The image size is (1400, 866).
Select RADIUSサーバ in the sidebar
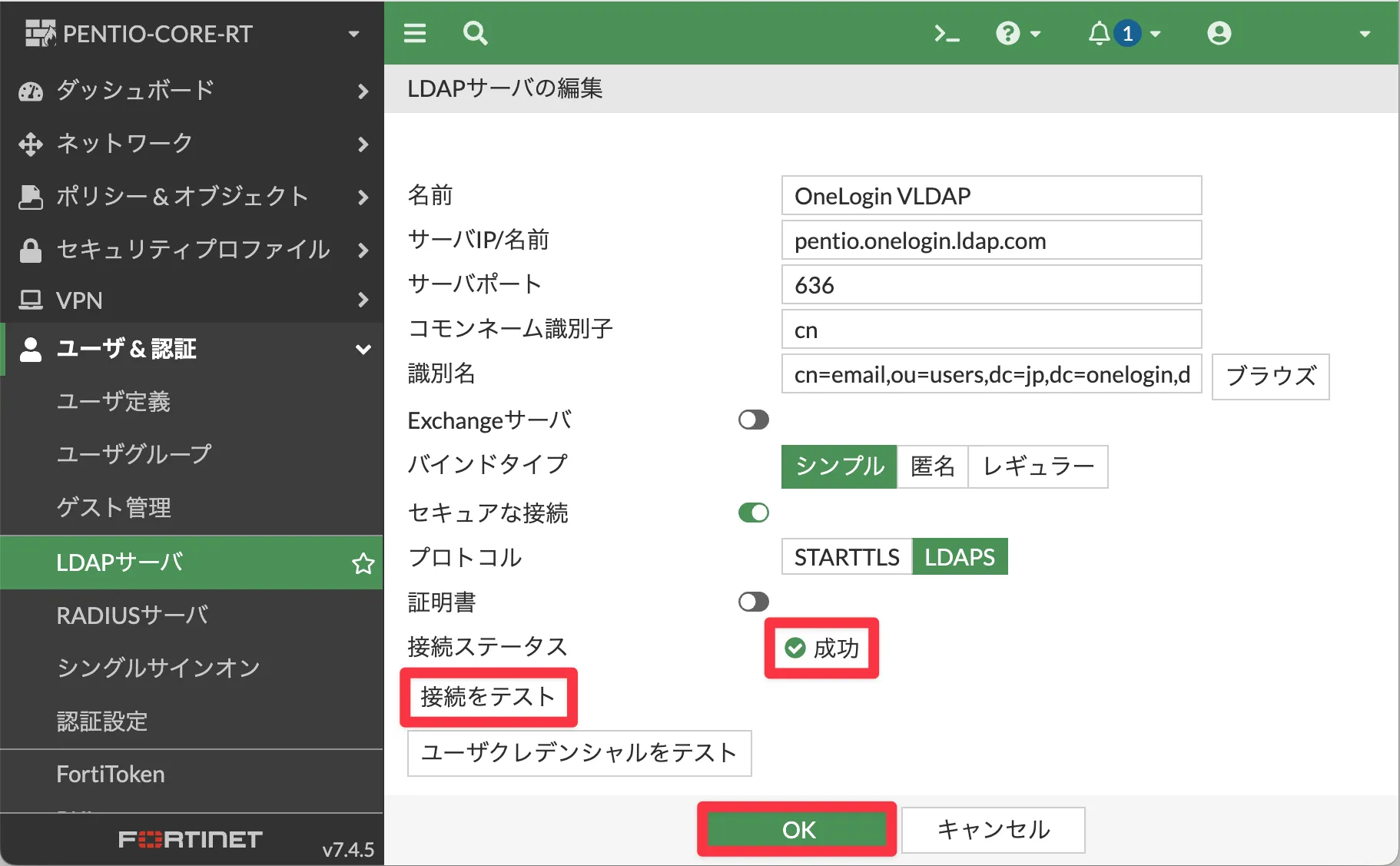pyautogui.click(x=132, y=615)
